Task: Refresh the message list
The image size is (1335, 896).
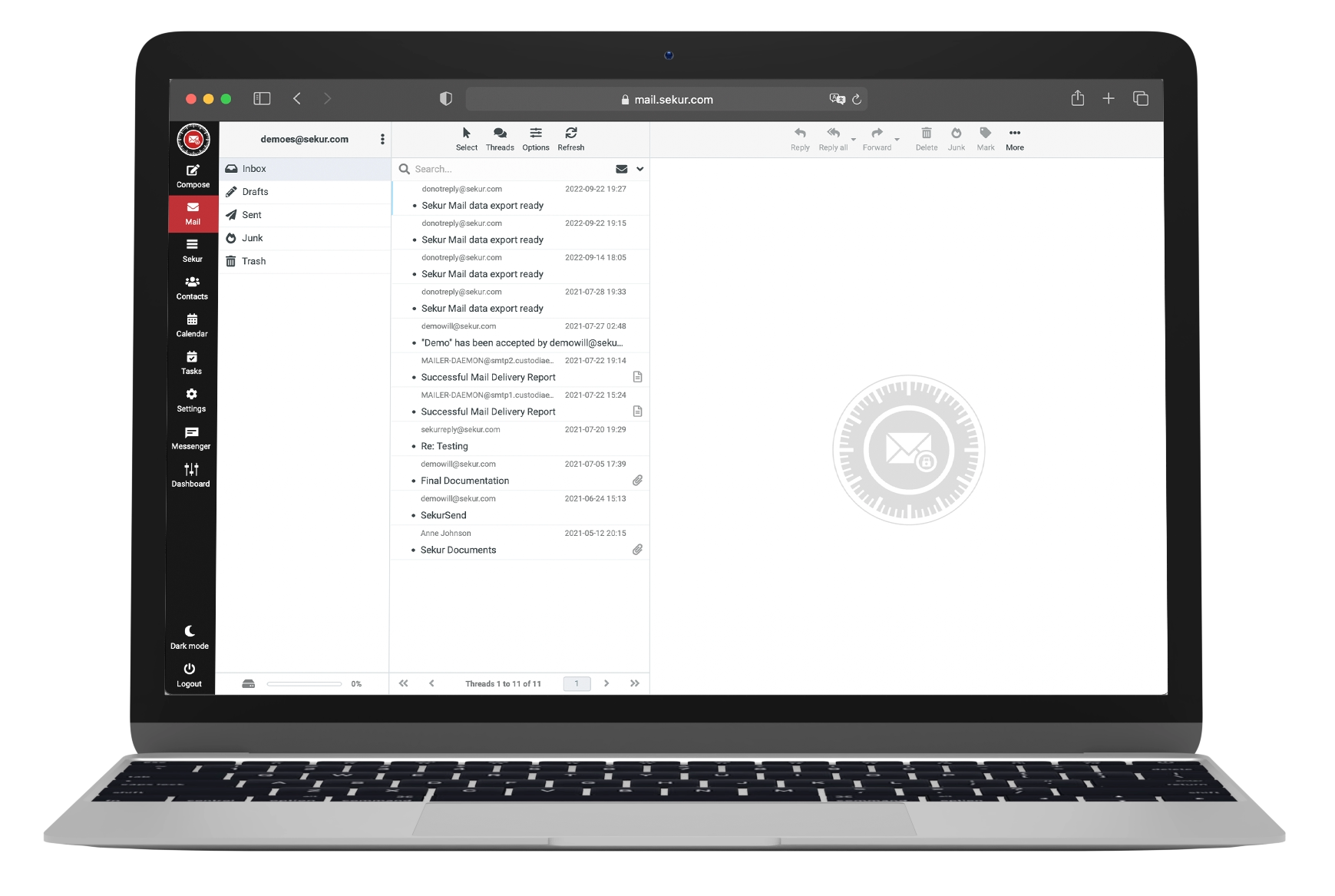Action: coord(571,139)
